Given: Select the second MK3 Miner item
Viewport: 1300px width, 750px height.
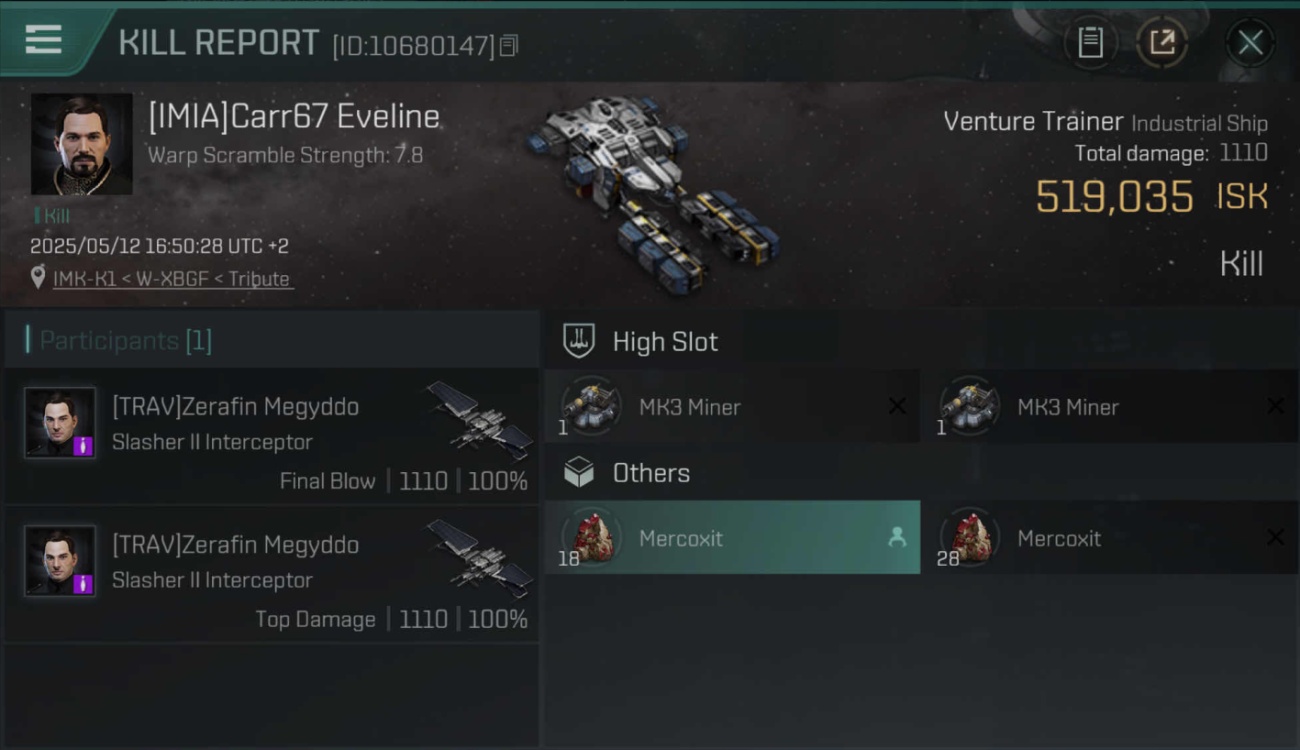Looking at the screenshot, I should click(x=1109, y=406).
